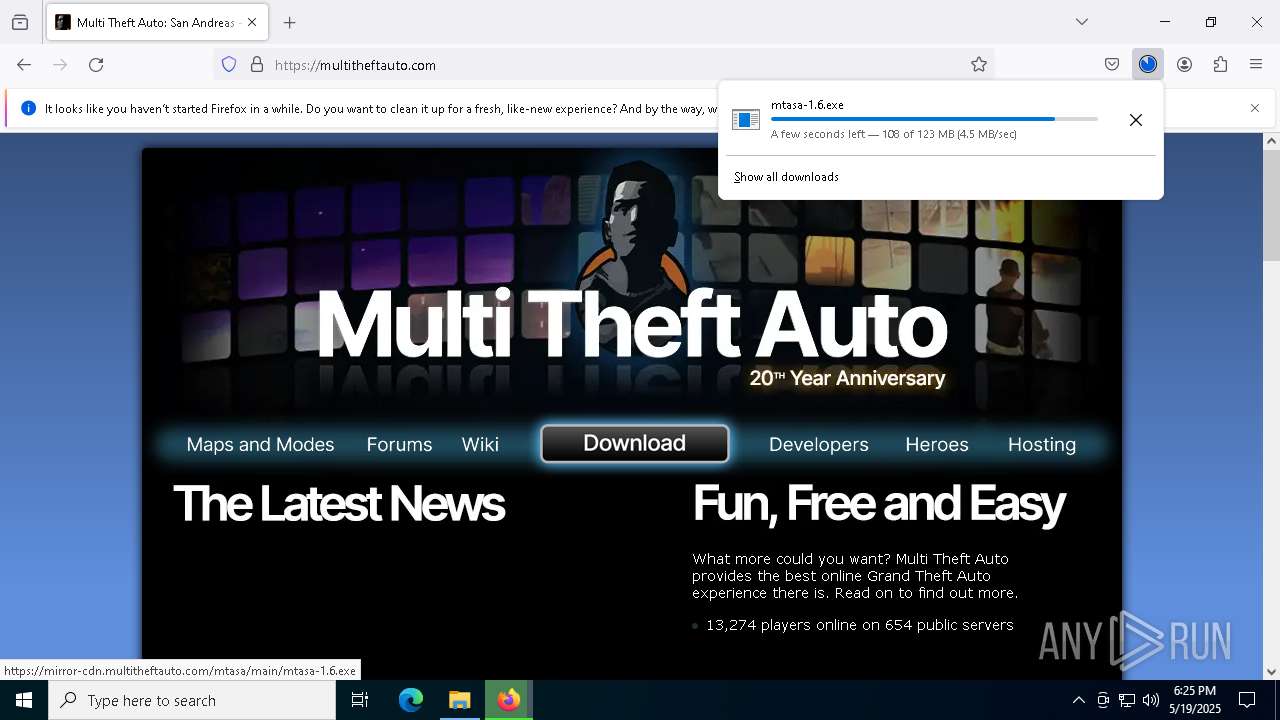Click players online statistics text

point(860,625)
